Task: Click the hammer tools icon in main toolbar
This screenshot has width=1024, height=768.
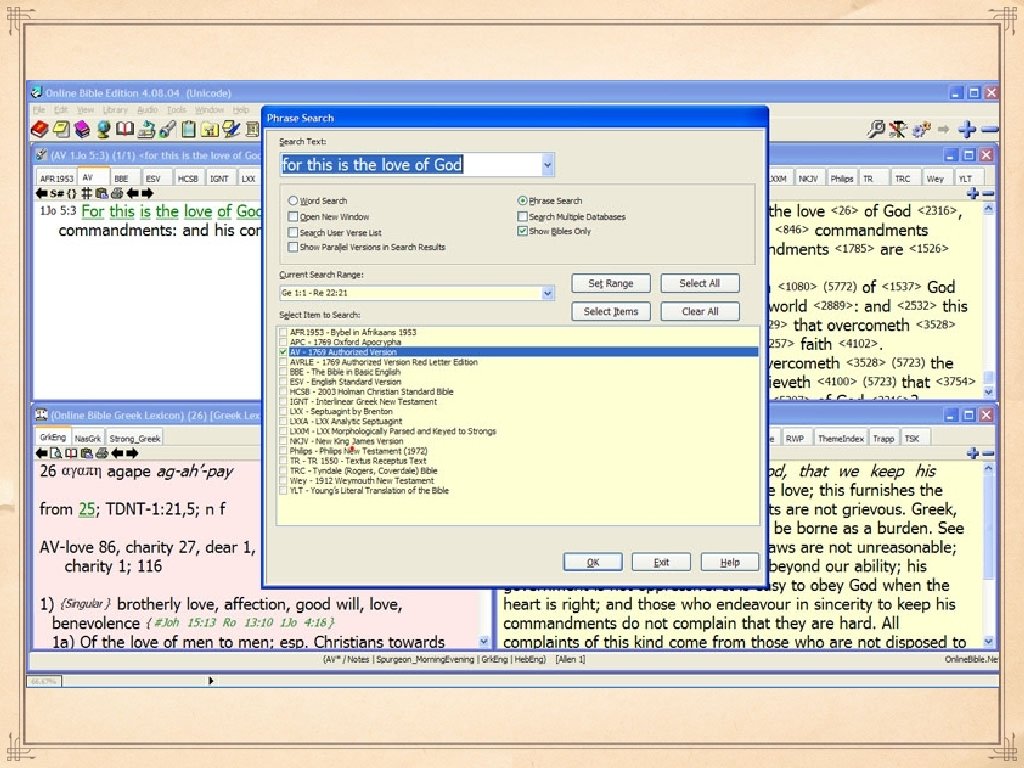Action: [898, 129]
